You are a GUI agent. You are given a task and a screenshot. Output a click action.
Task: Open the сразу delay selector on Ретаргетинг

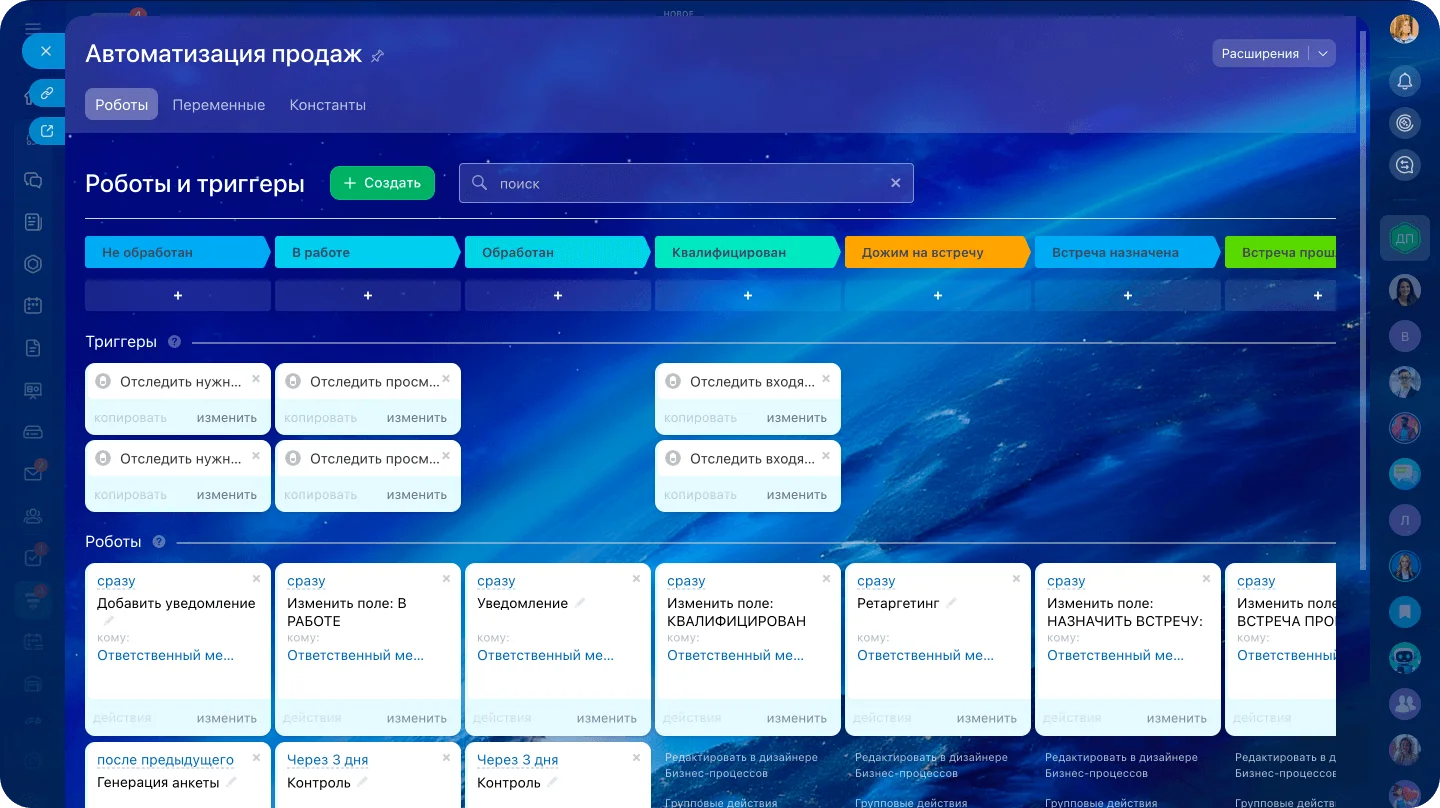coord(876,581)
